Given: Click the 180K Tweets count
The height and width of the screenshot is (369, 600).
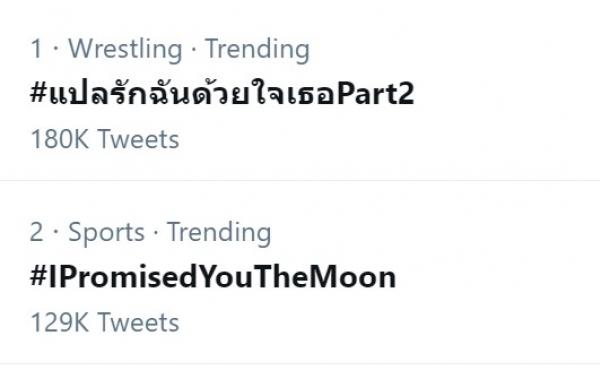Looking at the screenshot, I should coord(104,139).
